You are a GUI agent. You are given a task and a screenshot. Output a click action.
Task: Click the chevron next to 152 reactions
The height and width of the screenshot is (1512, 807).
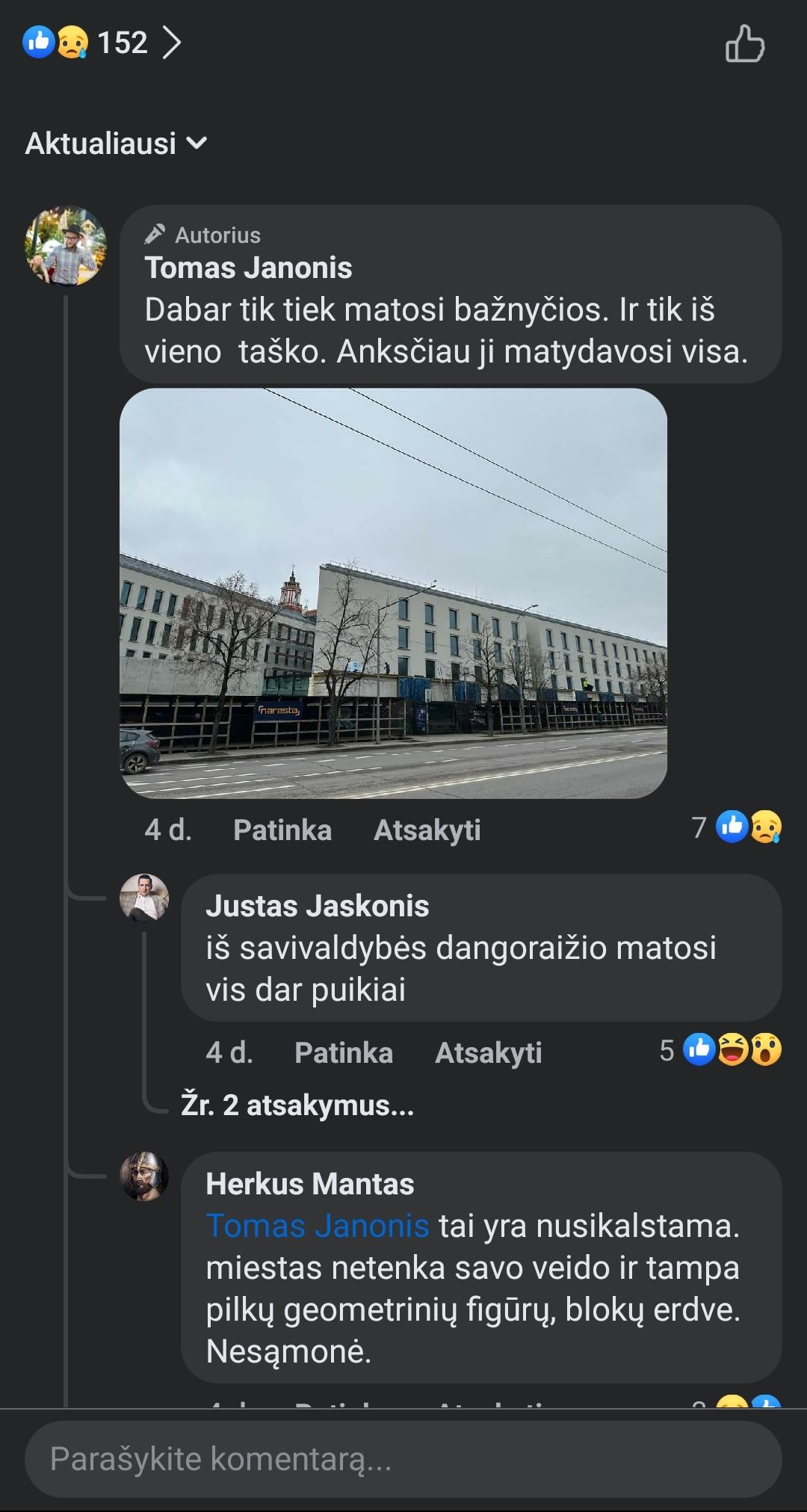click(172, 43)
